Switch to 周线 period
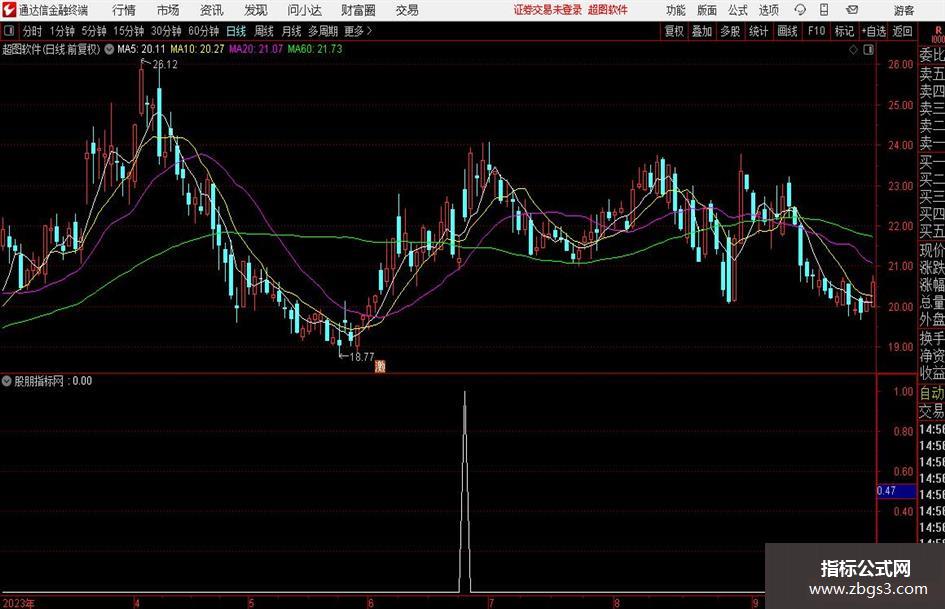Image resolution: width=945 pixels, height=609 pixels. pos(263,31)
